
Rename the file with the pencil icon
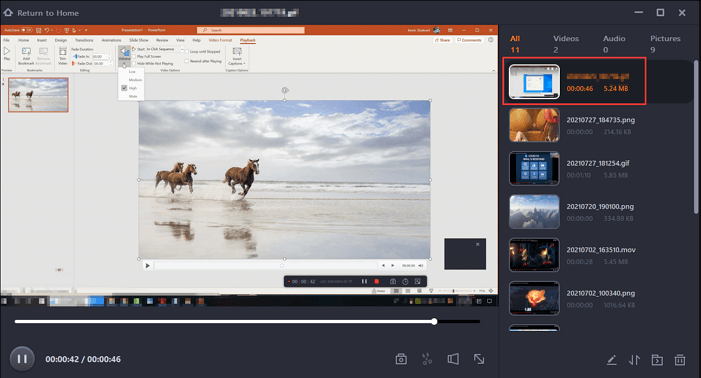(611, 360)
